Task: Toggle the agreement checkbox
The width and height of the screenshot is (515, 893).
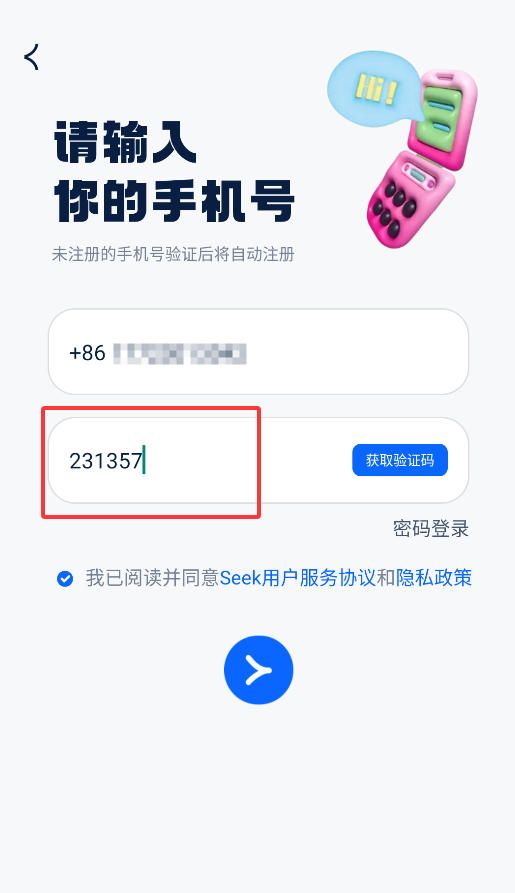Action: tap(65, 579)
